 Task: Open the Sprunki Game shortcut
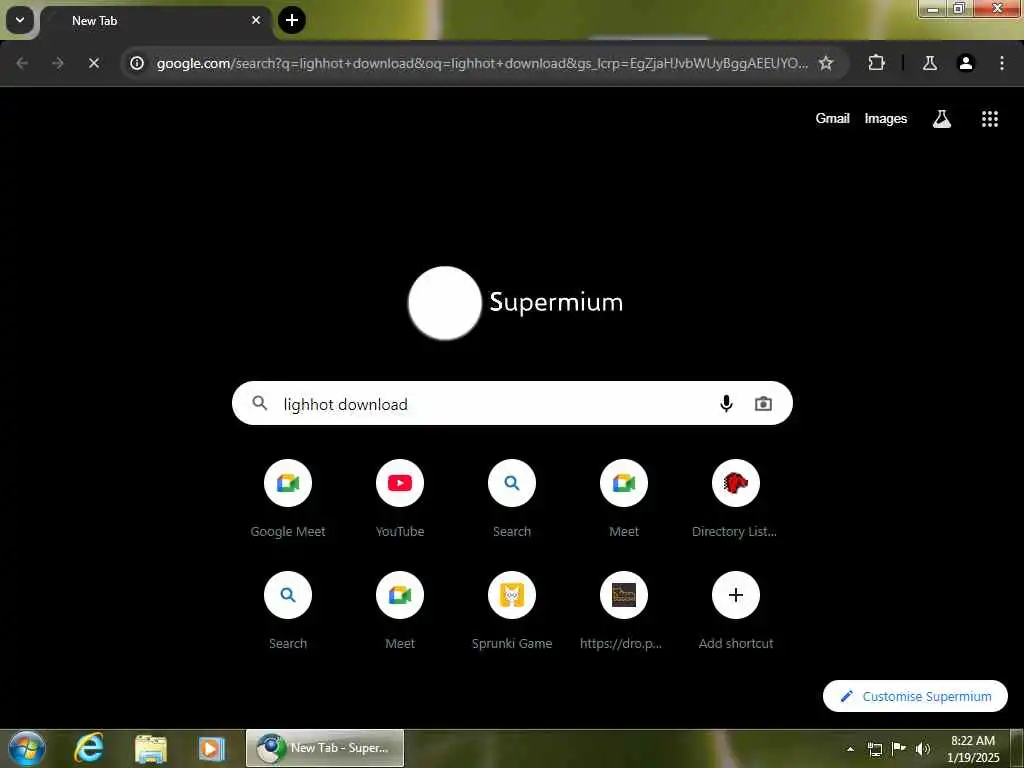point(512,610)
